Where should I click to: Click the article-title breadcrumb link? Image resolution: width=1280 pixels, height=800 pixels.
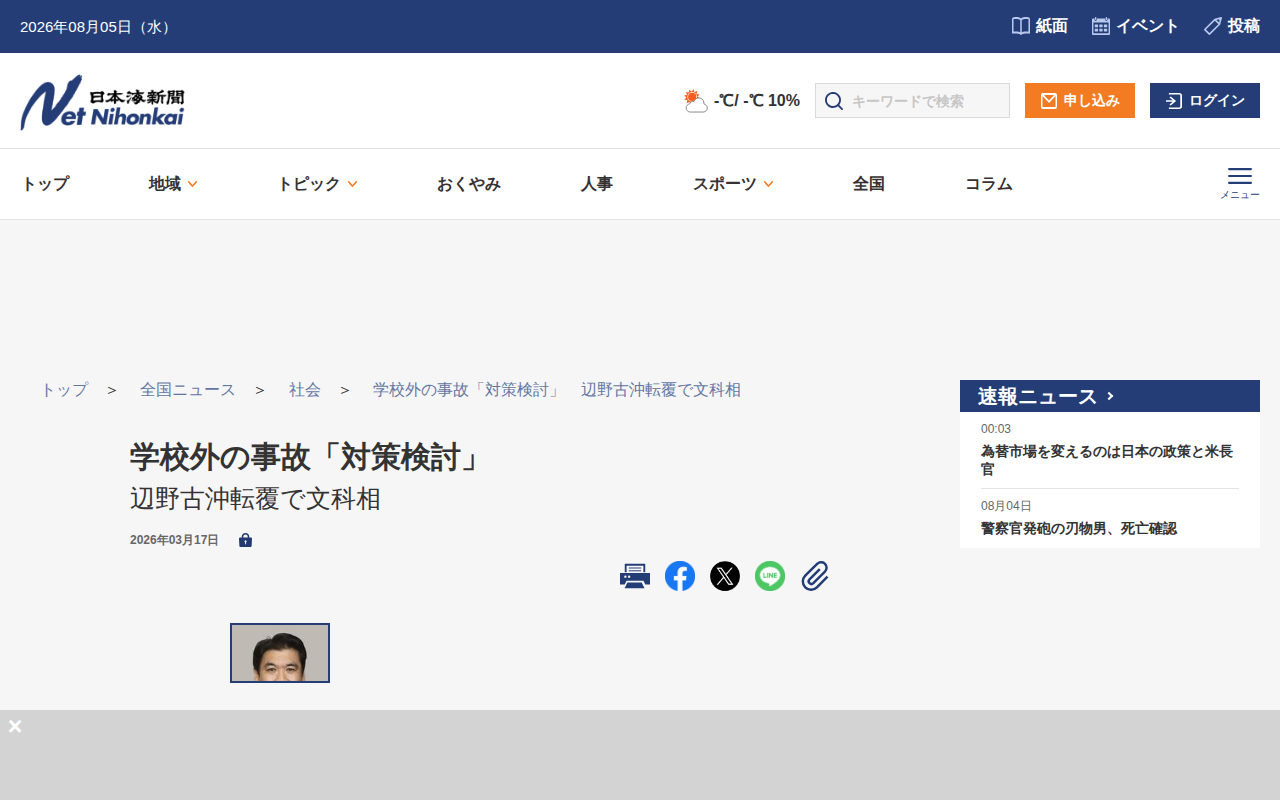tap(557, 390)
